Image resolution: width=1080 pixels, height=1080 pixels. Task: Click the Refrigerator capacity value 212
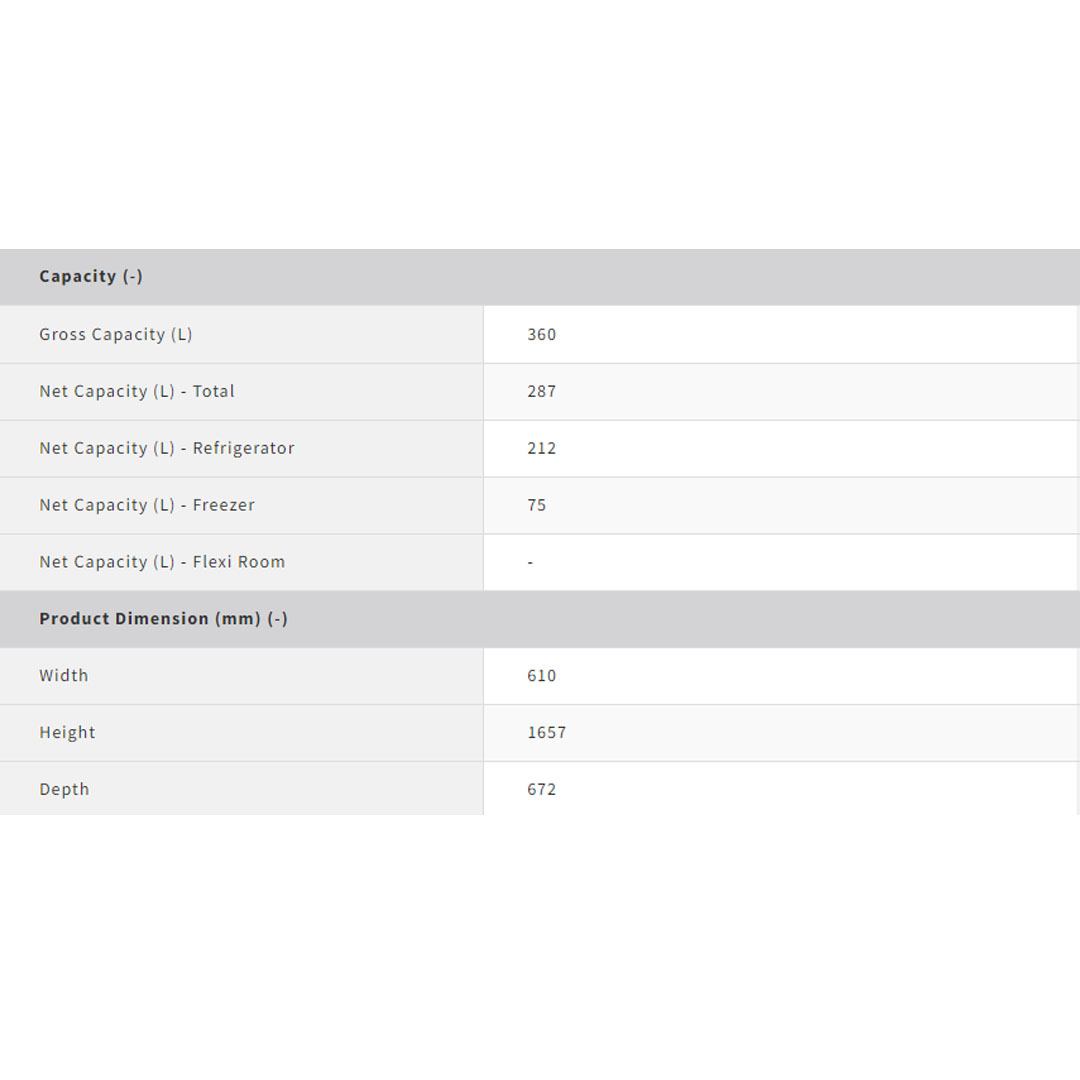pos(541,449)
